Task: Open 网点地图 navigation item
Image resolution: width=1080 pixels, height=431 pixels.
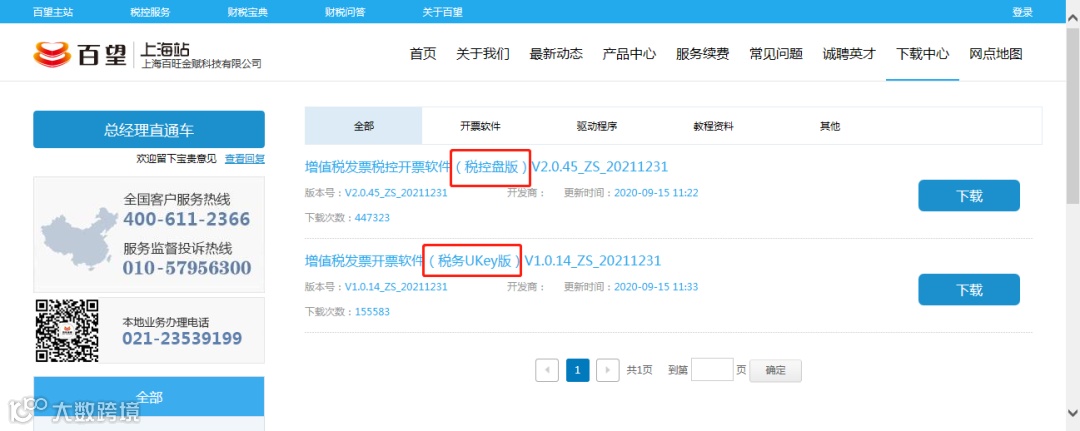Action: (996, 54)
